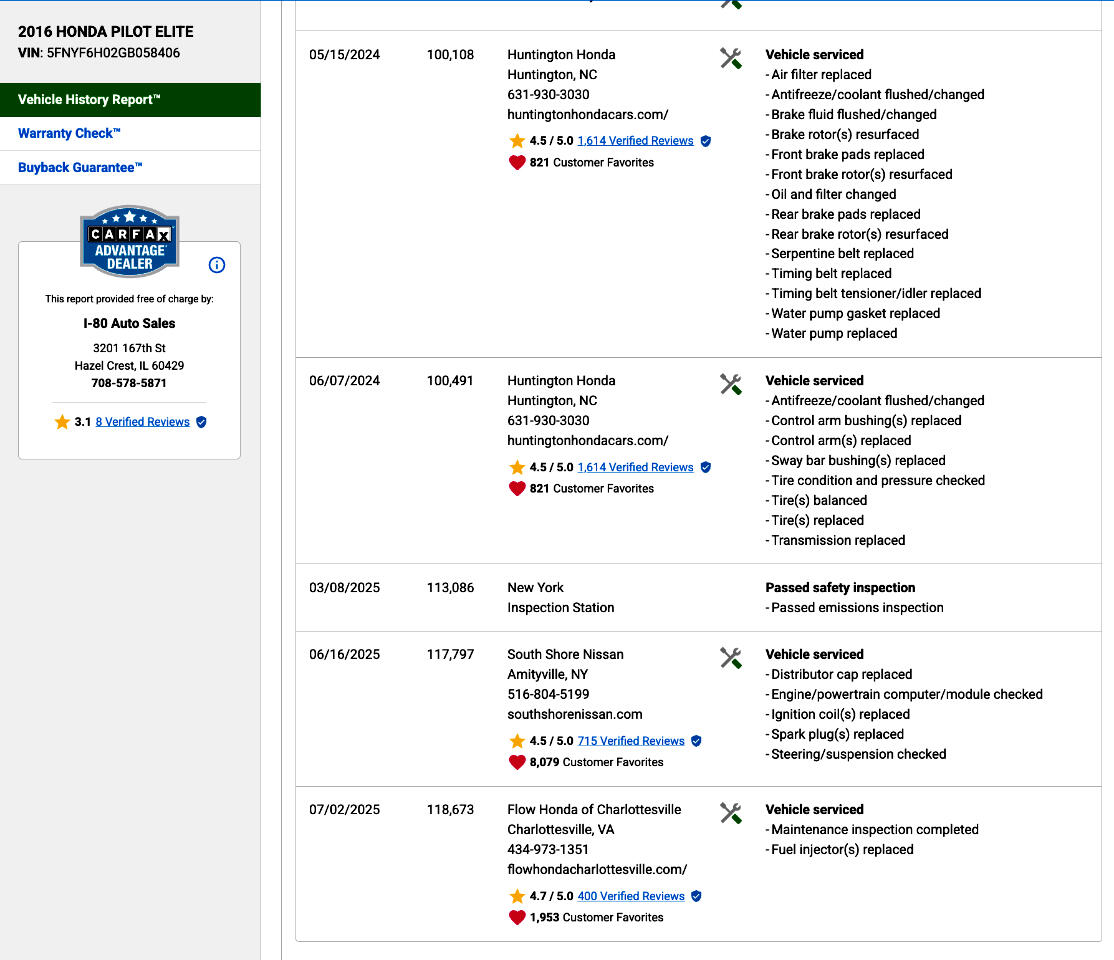This screenshot has width=1114, height=960.
Task: Open 1,614 Verified Reviews link in 05/15/2024 entry
Action: point(635,141)
